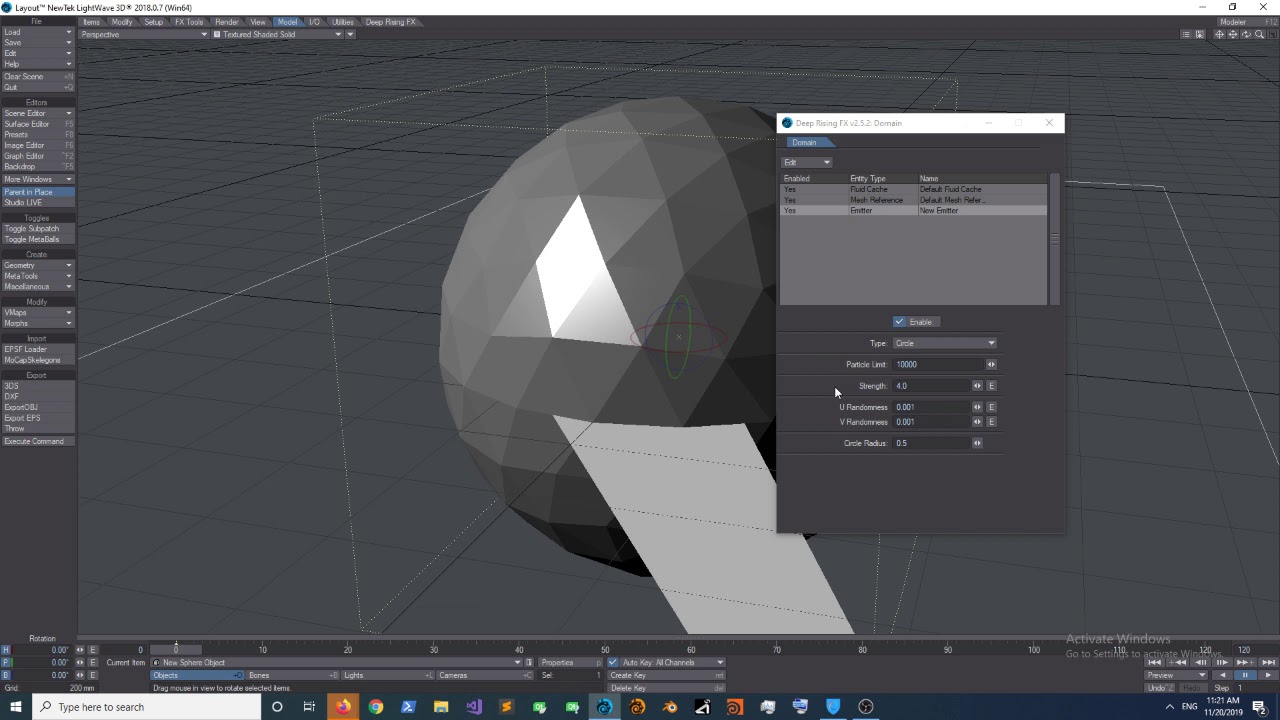Image resolution: width=1280 pixels, height=720 pixels.
Task: Expand the Geometry create dropdown
Action: 38,265
